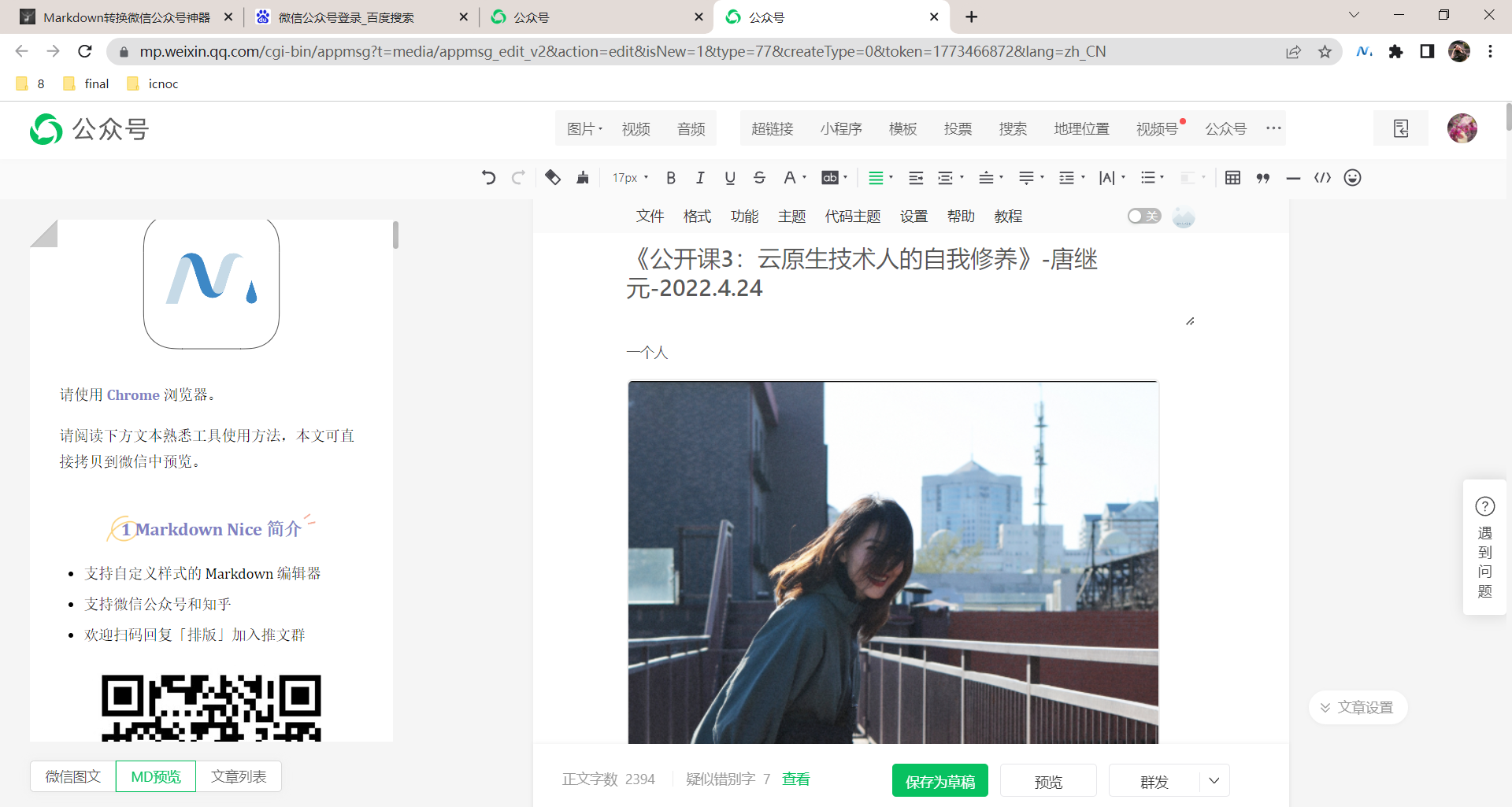Viewport: 1512px width, 807px height.
Task: Open the document notes icon in the header
Action: pos(1401,128)
